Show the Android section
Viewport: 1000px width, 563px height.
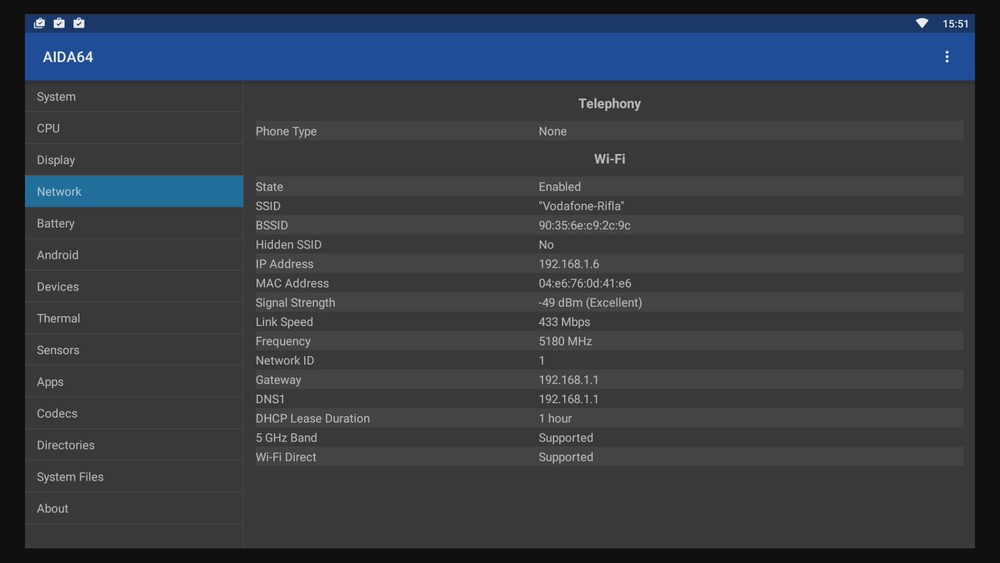click(x=134, y=255)
